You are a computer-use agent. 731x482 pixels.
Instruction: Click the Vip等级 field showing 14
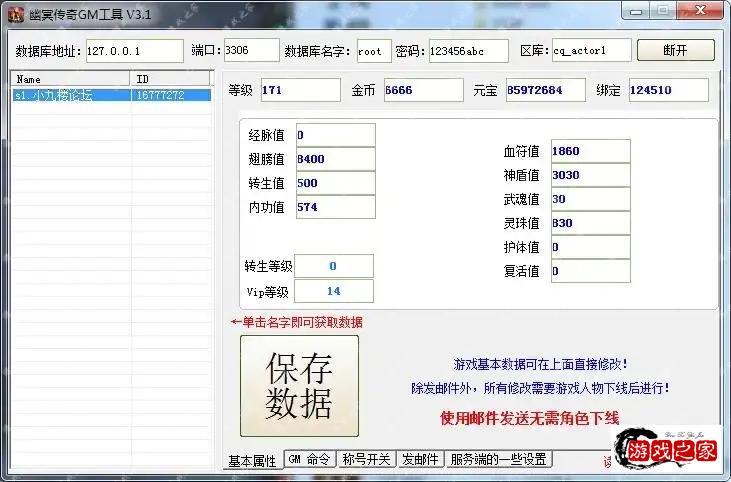[334, 291]
